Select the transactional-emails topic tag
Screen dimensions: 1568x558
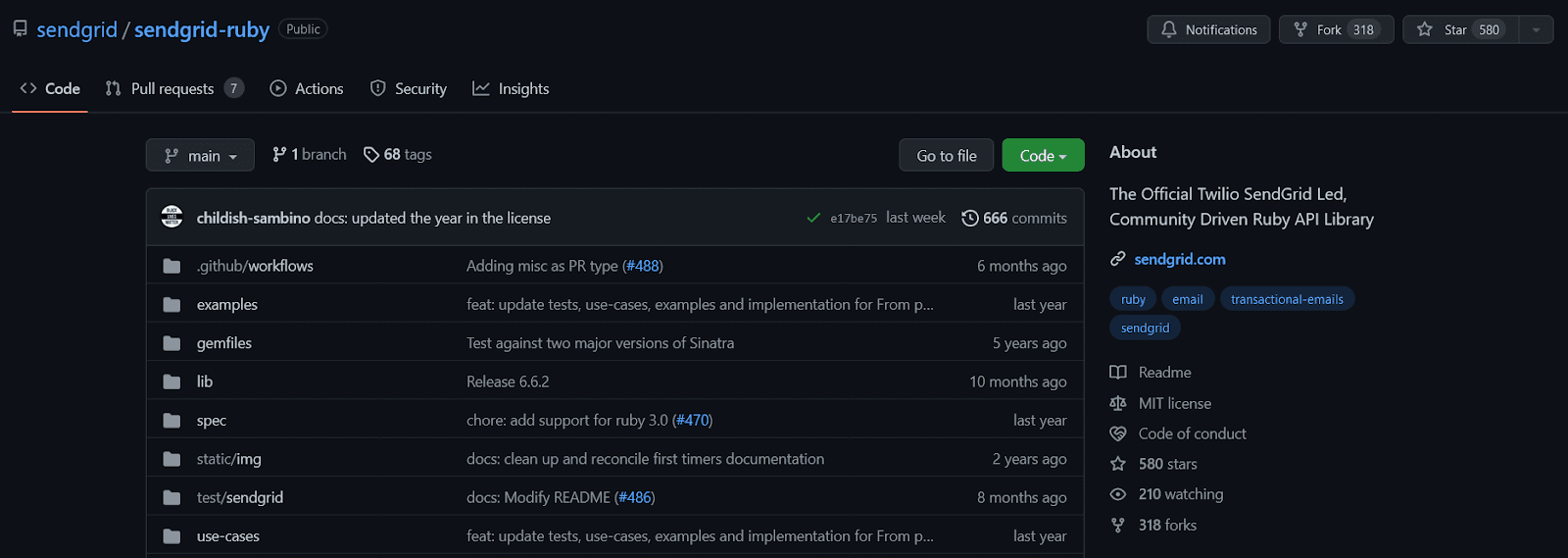click(x=1287, y=299)
